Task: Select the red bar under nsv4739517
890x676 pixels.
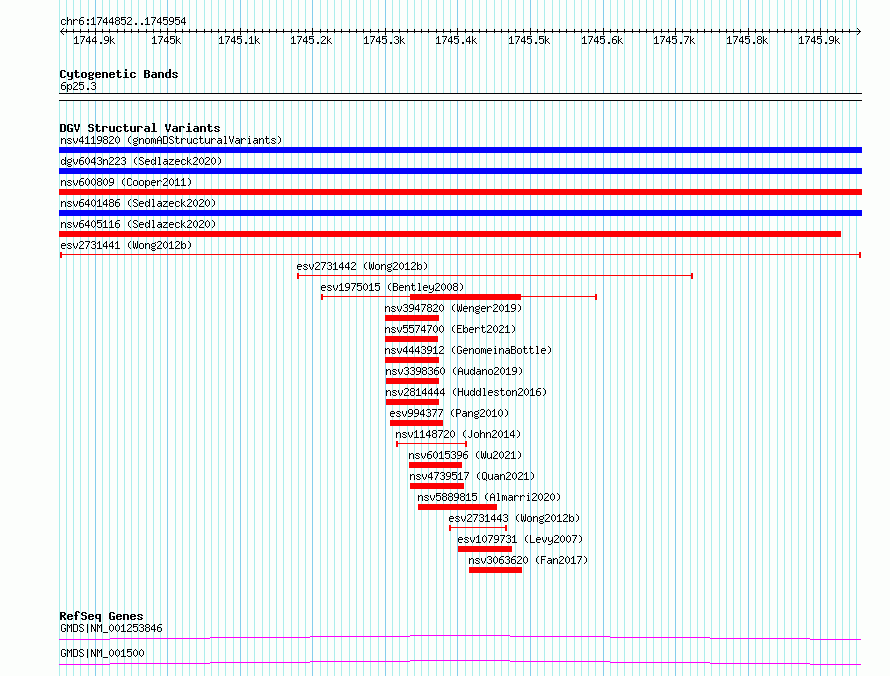Action: [x=437, y=486]
